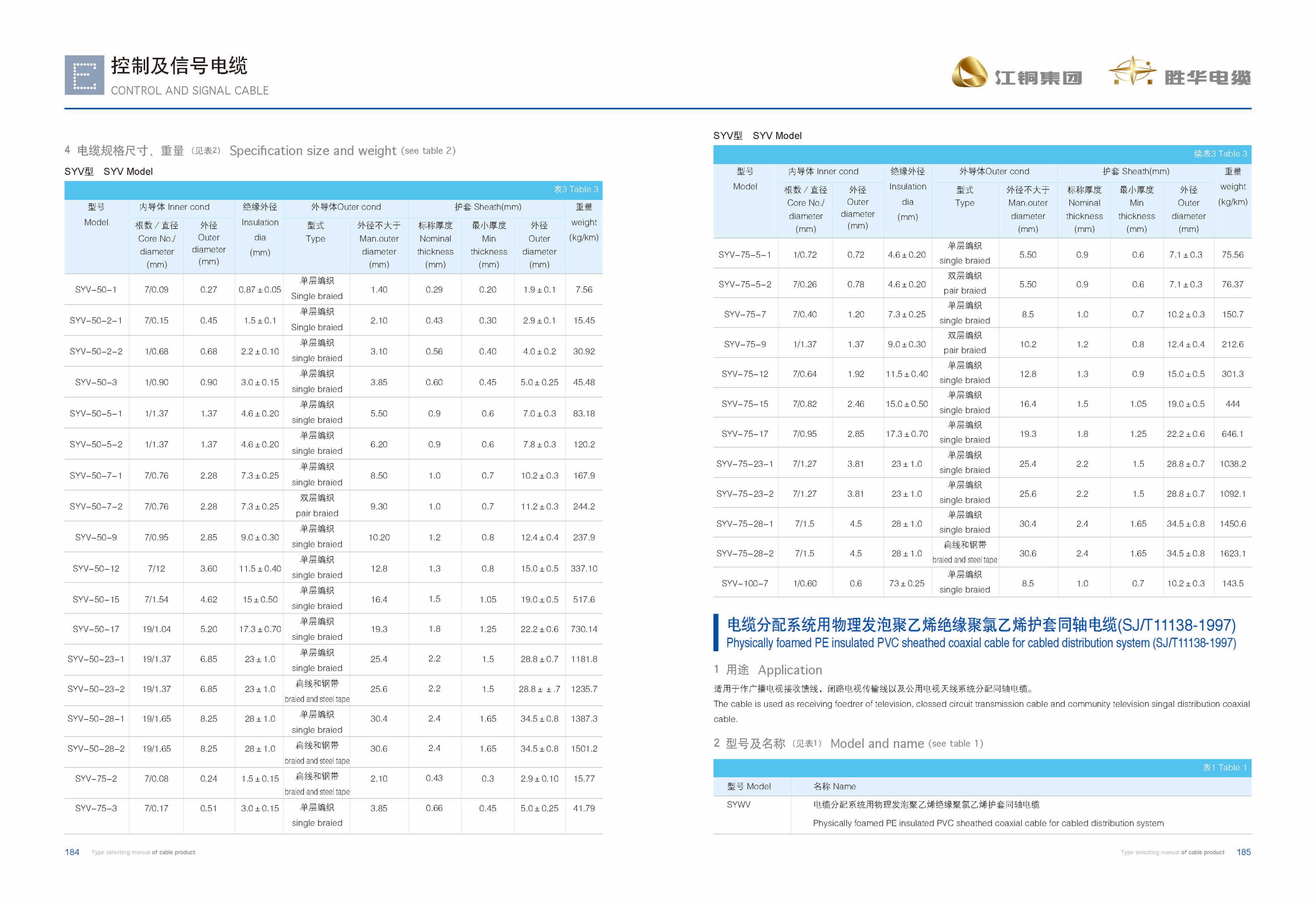Click the 内导体 Inner cond header in the left table
Screen dimensions: 1316x899
point(174,207)
